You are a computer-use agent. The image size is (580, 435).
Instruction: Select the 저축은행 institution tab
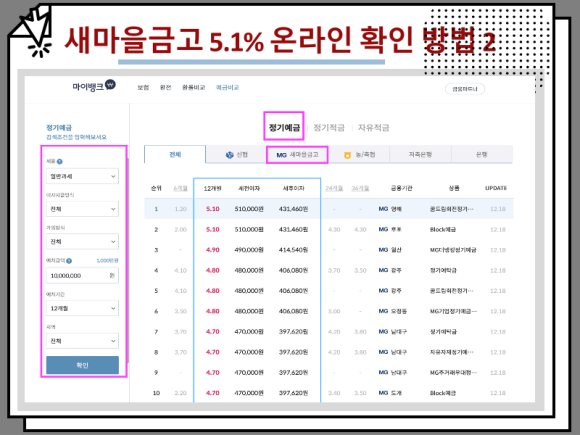(x=420, y=155)
